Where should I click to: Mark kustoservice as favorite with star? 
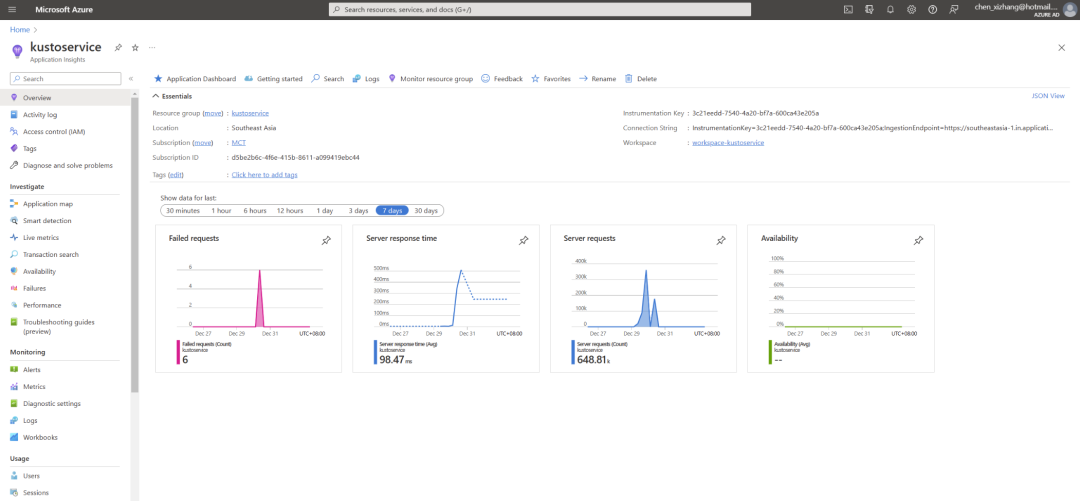135,48
